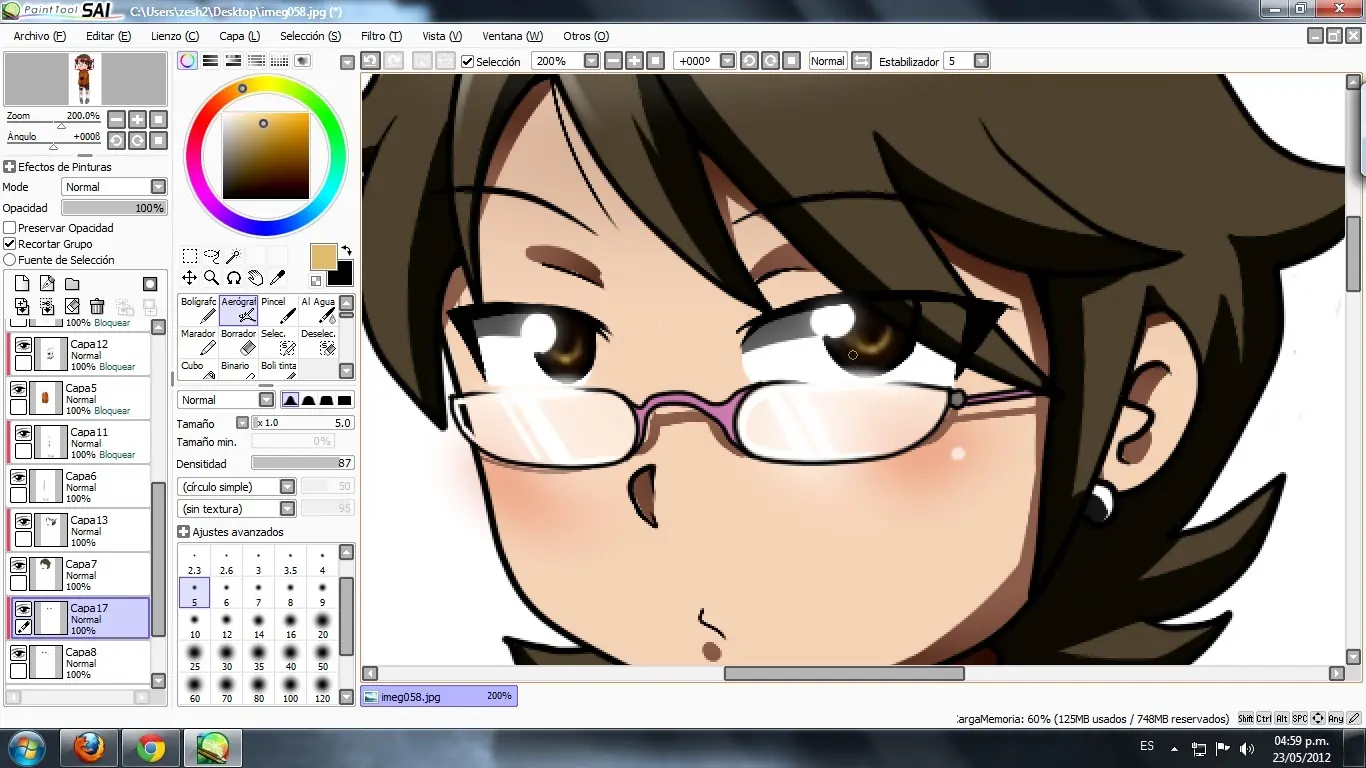Image resolution: width=1366 pixels, height=768 pixels.
Task: Choose the Bolígrafo pen tool
Action: (x=198, y=310)
